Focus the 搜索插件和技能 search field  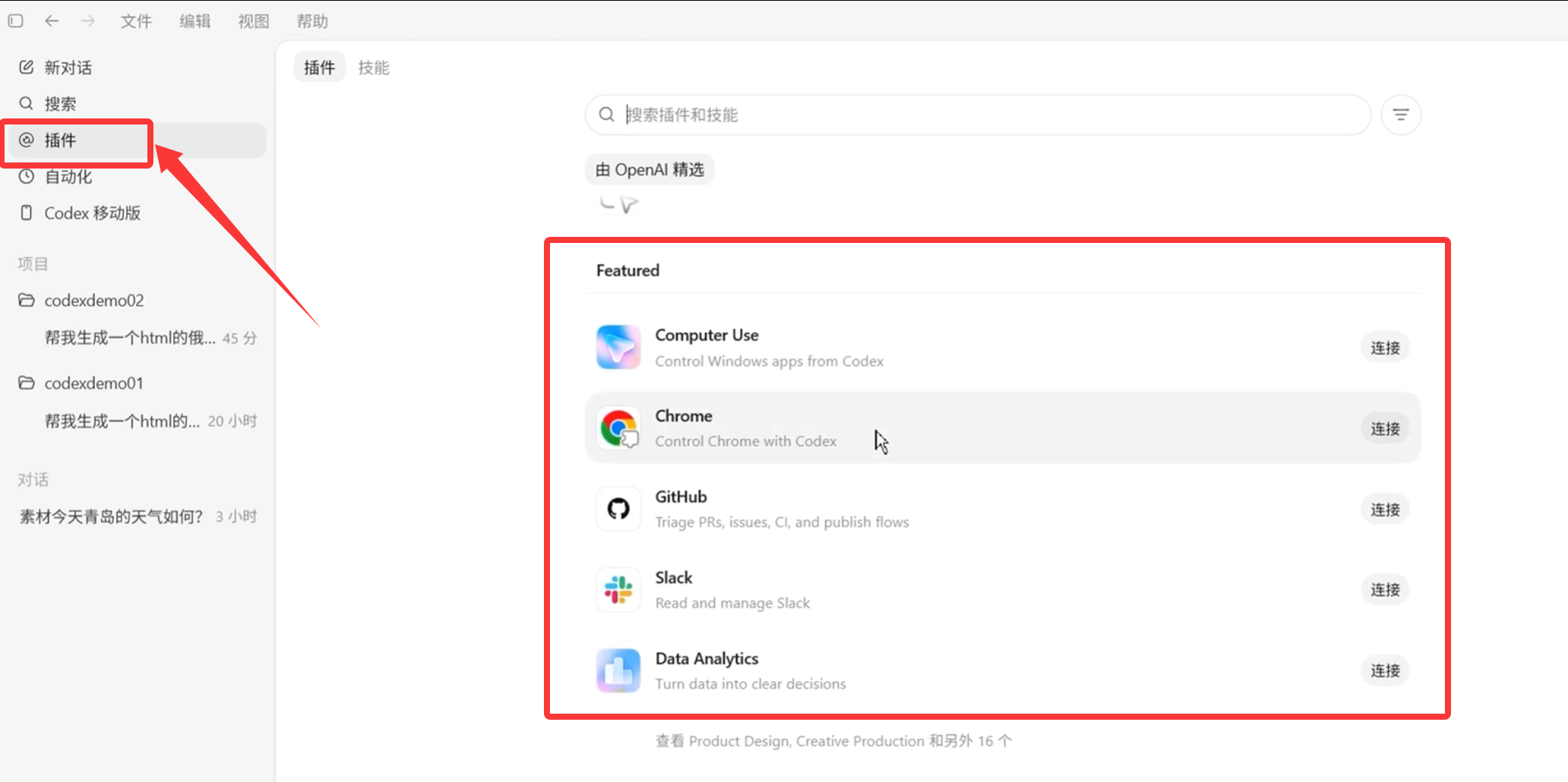(x=978, y=115)
